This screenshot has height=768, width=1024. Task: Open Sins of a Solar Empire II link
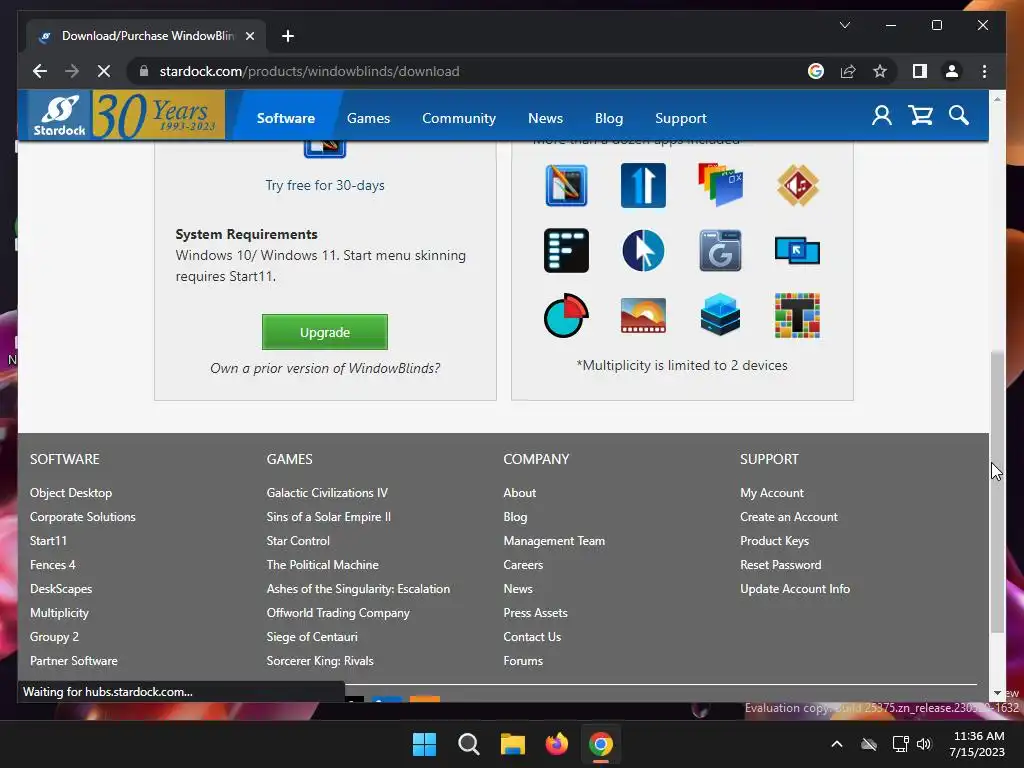point(328,517)
